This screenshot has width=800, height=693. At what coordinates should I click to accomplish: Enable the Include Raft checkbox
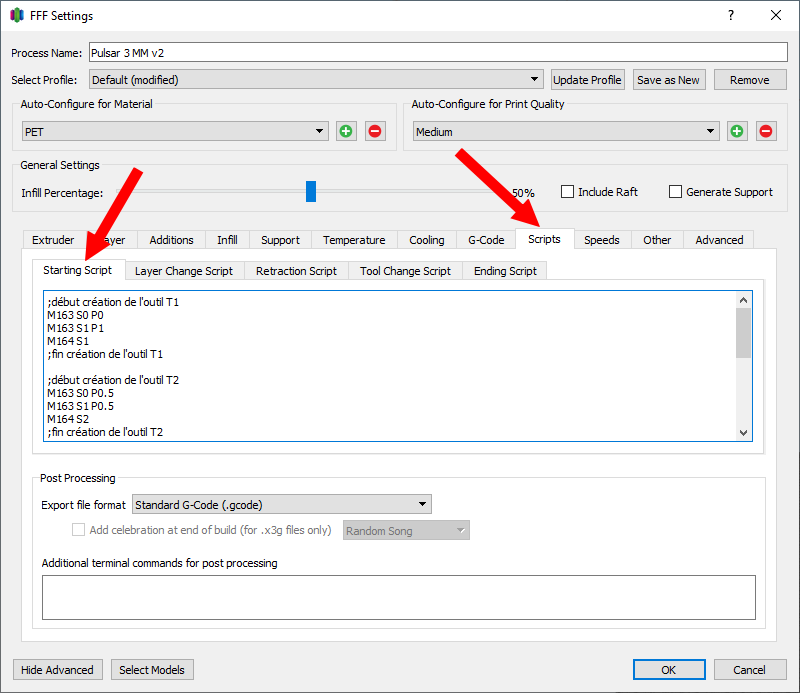point(568,192)
